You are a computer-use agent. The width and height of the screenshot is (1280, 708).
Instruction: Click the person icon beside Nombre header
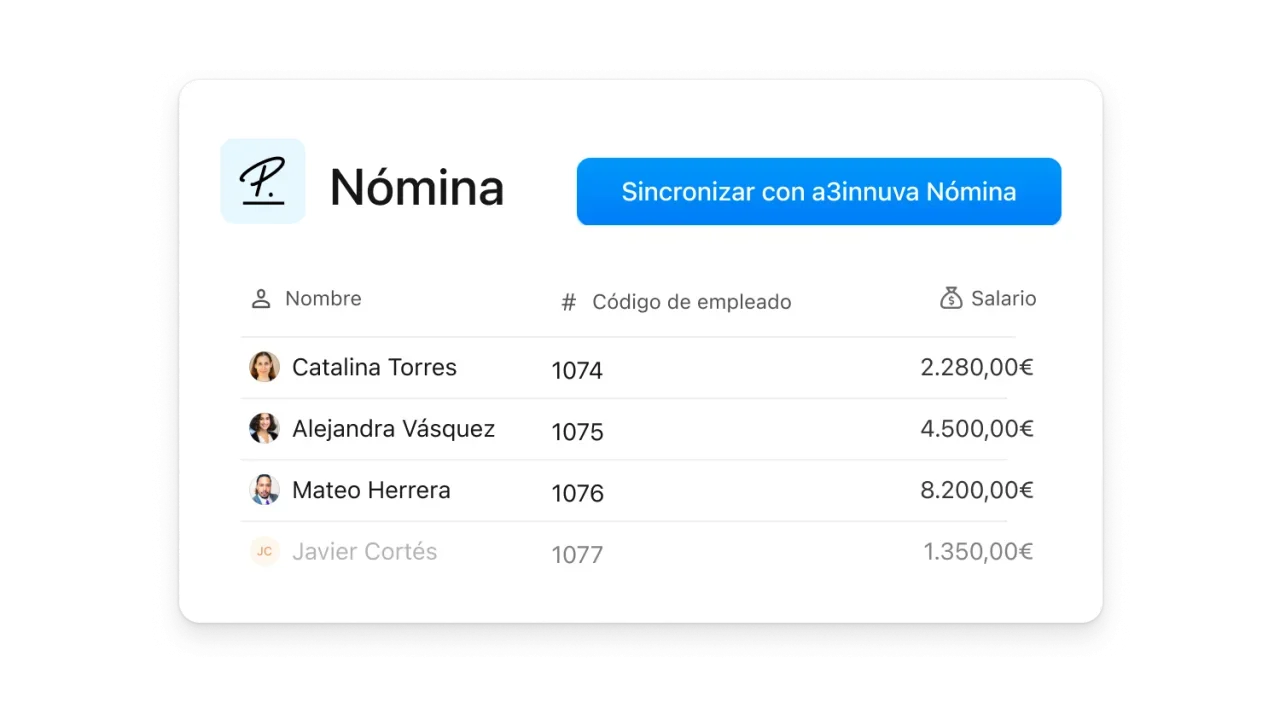click(x=261, y=299)
